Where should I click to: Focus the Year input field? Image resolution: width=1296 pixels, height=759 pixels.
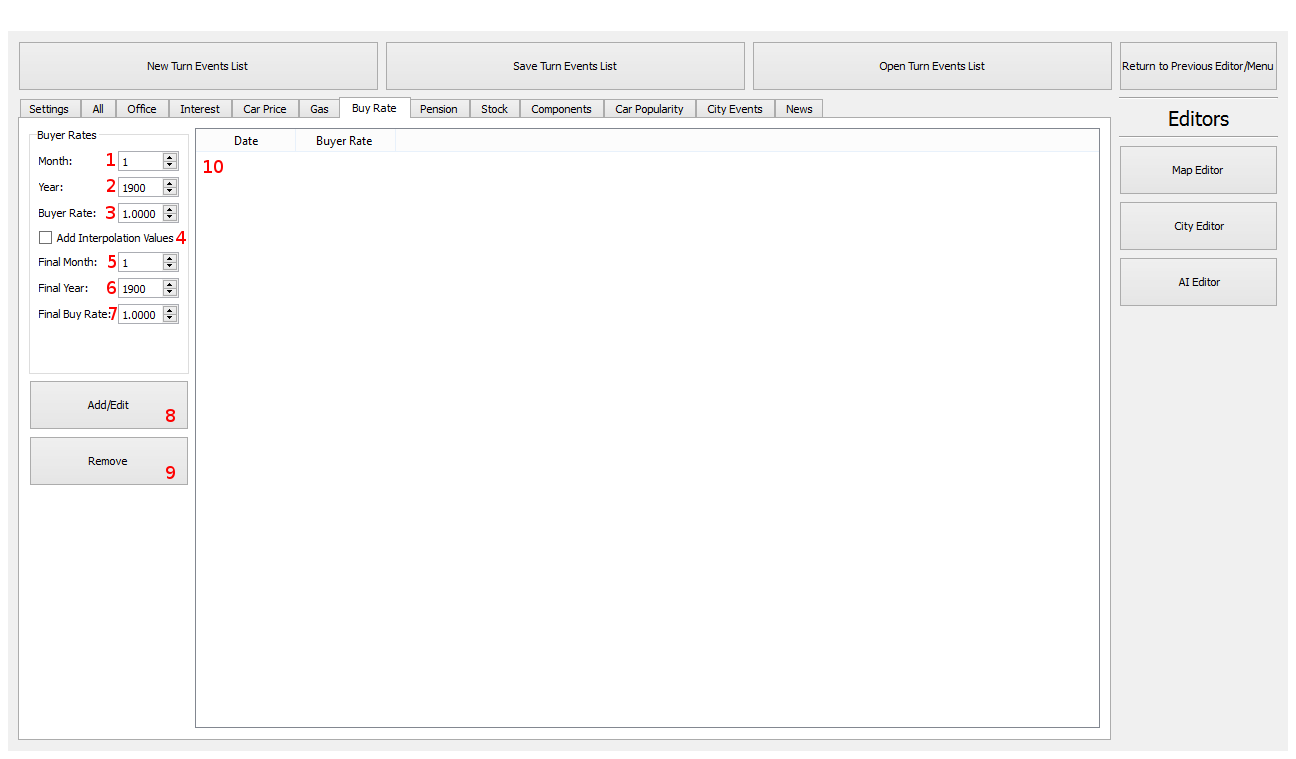[140, 187]
